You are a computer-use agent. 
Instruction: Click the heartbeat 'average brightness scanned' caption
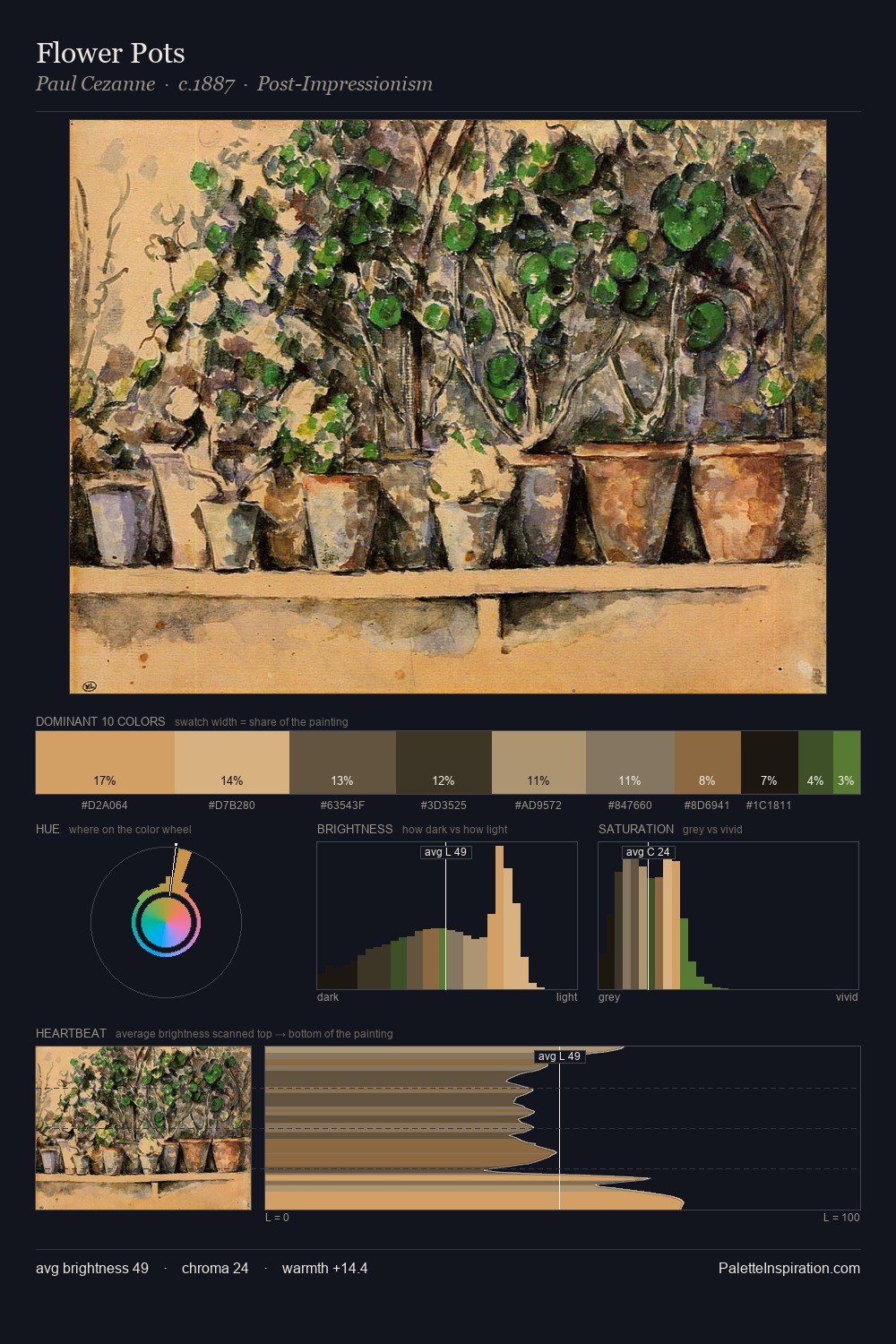click(254, 1034)
